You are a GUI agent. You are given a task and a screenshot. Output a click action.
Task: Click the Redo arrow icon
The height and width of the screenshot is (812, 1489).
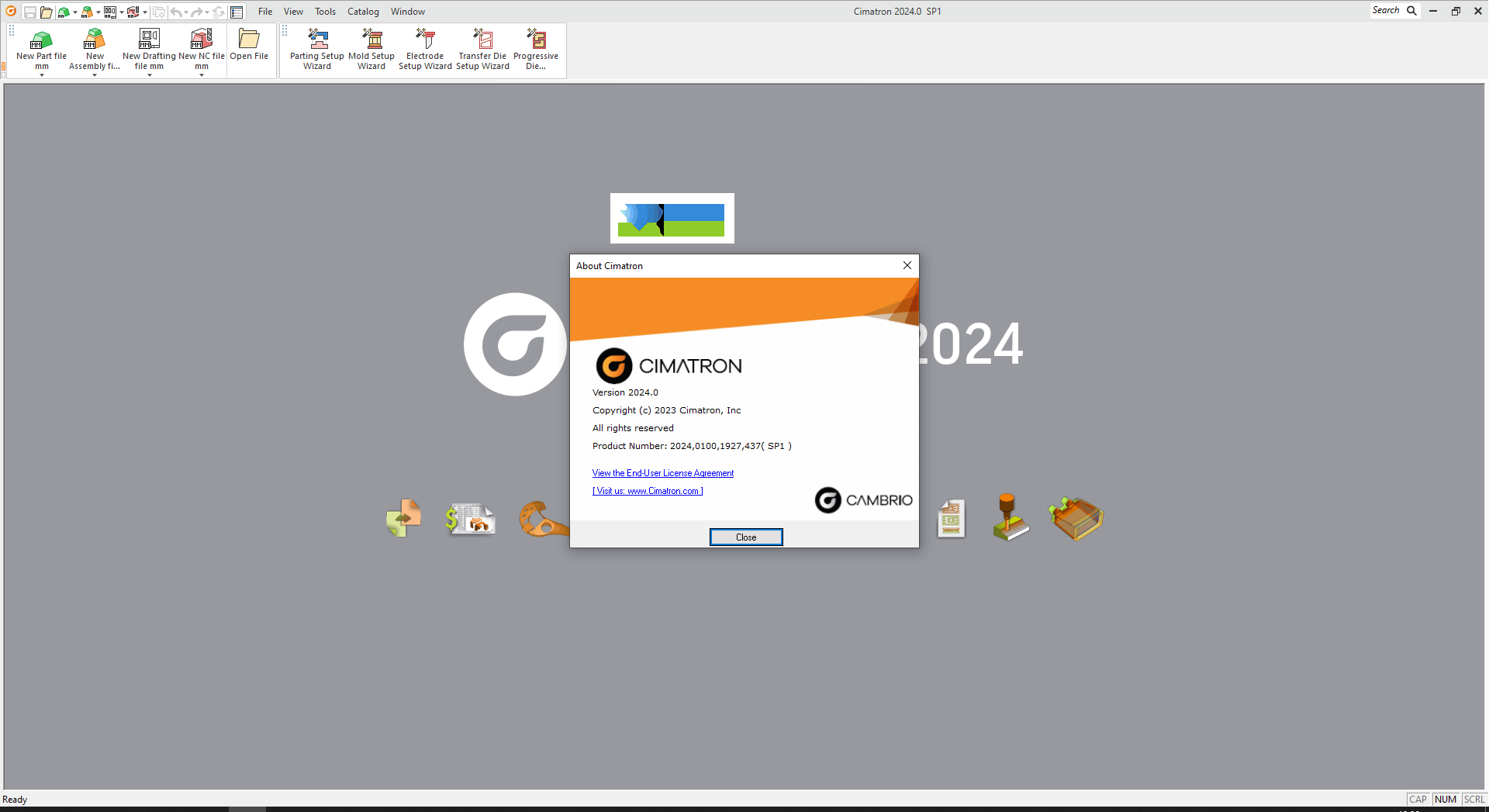point(196,12)
